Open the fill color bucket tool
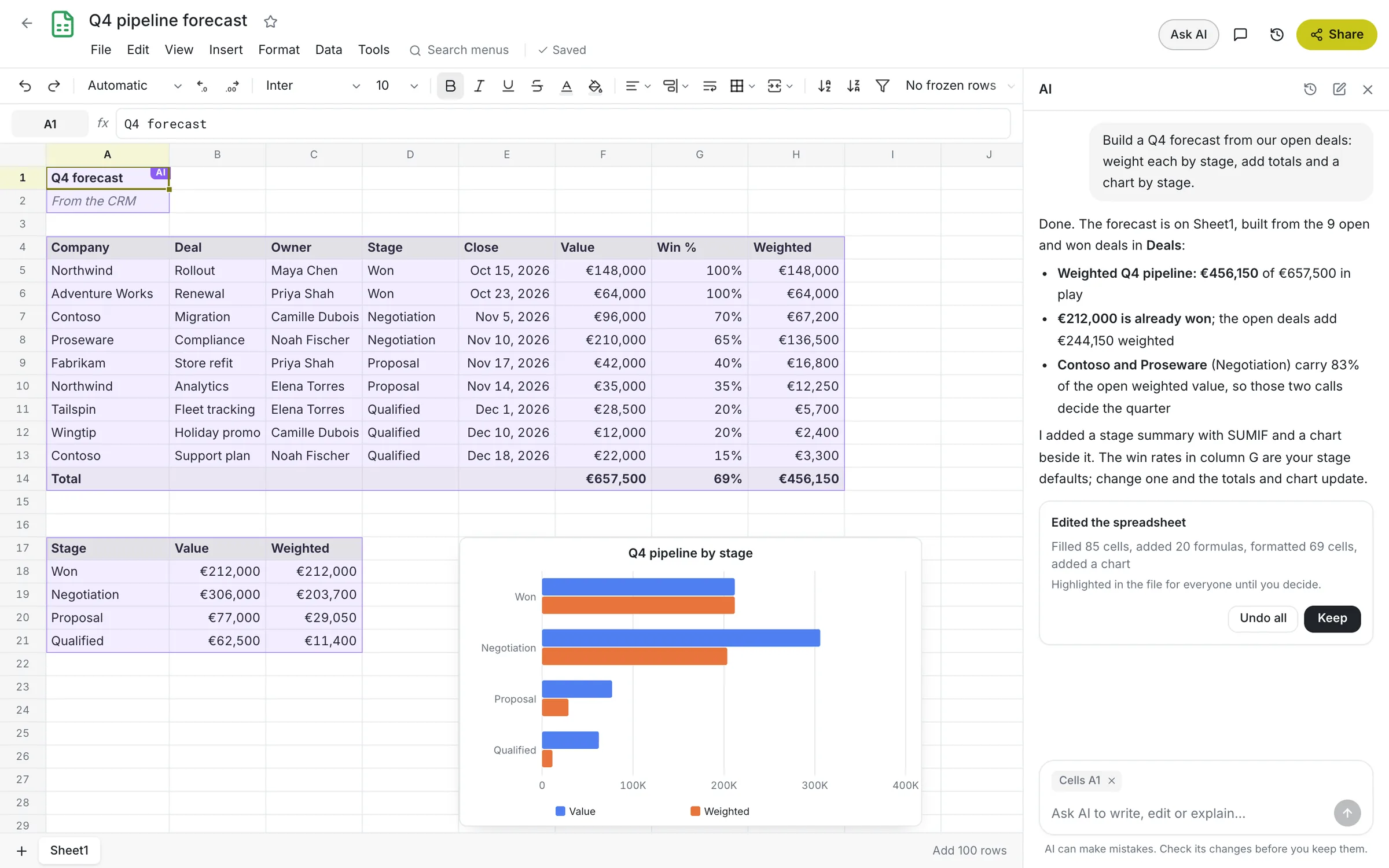 pos(595,86)
